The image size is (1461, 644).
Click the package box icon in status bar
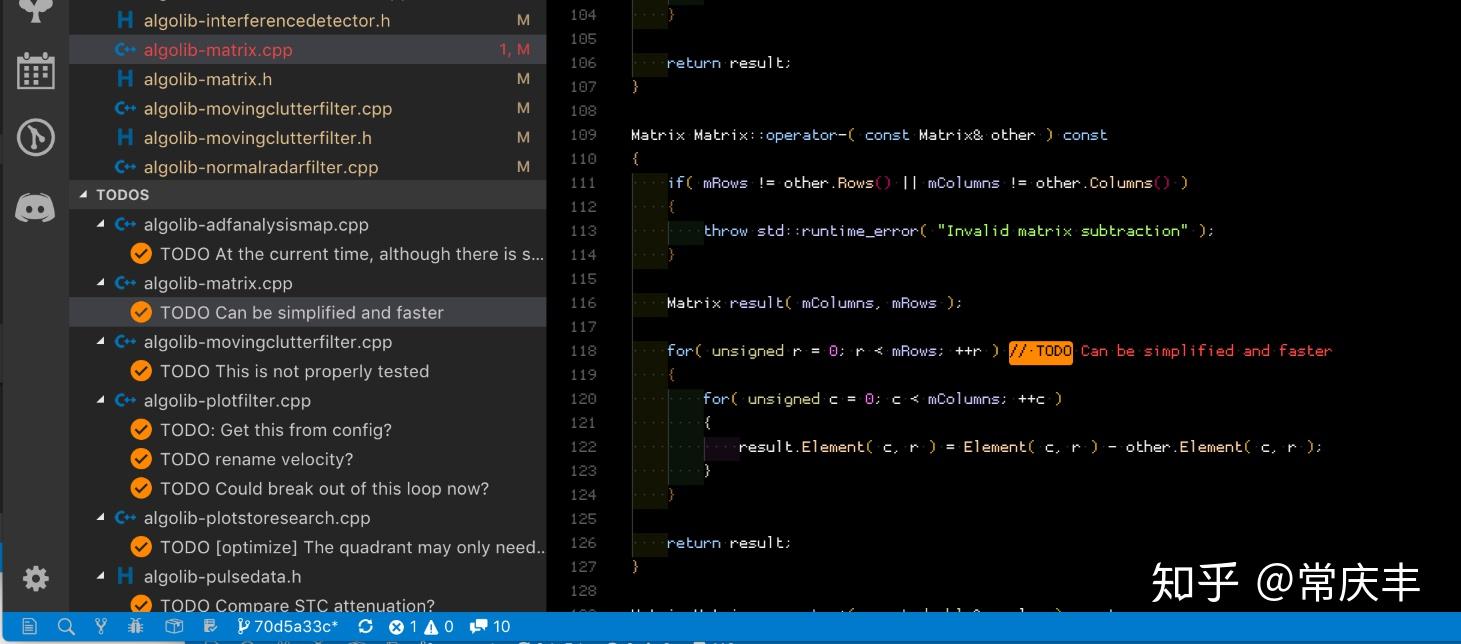click(174, 627)
